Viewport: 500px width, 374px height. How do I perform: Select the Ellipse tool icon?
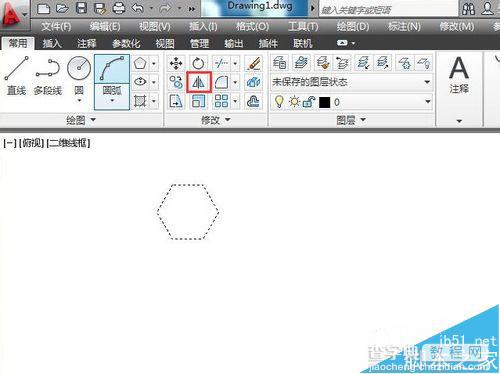pos(140,82)
